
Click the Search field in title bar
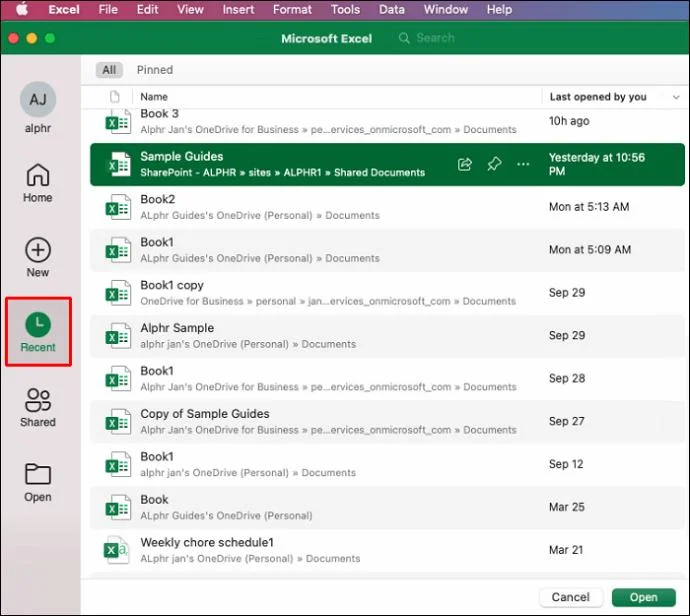point(435,38)
